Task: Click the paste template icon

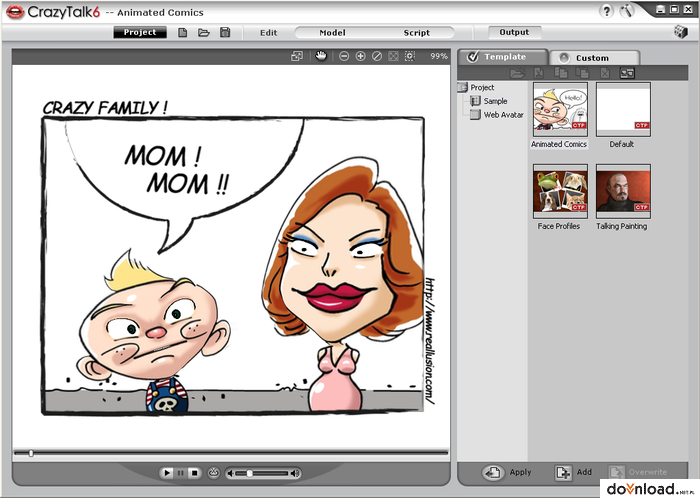Action: 582,73
